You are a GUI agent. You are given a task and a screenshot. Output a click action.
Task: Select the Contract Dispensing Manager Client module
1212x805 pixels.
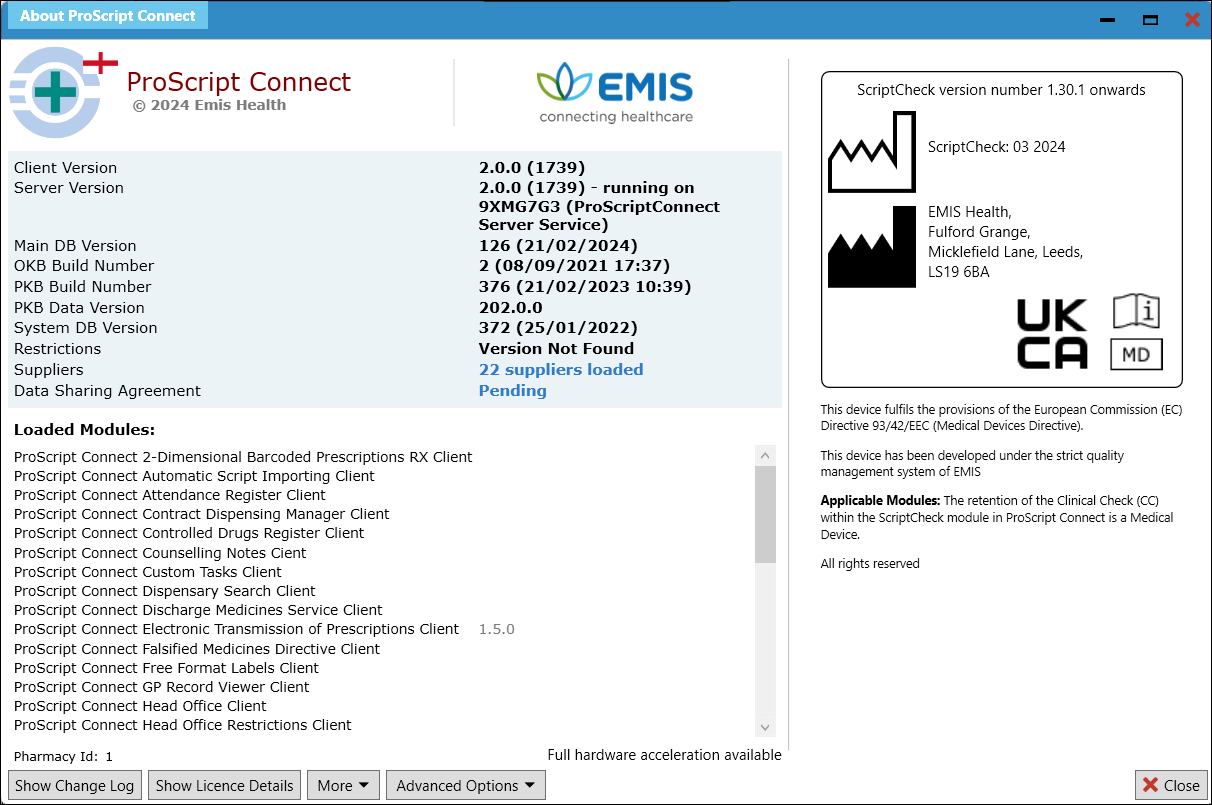[202, 514]
